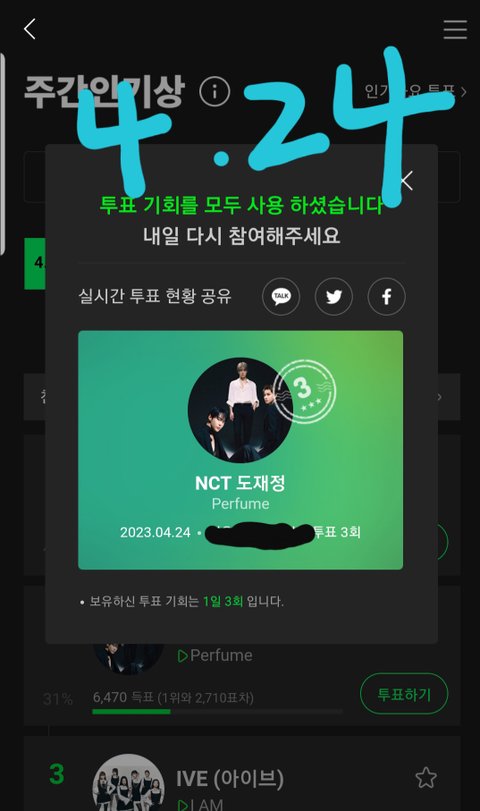The image size is (480, 811).
Task: Select the green date tab behind popup
Action: pyautogui.click(x=35, y=263)
